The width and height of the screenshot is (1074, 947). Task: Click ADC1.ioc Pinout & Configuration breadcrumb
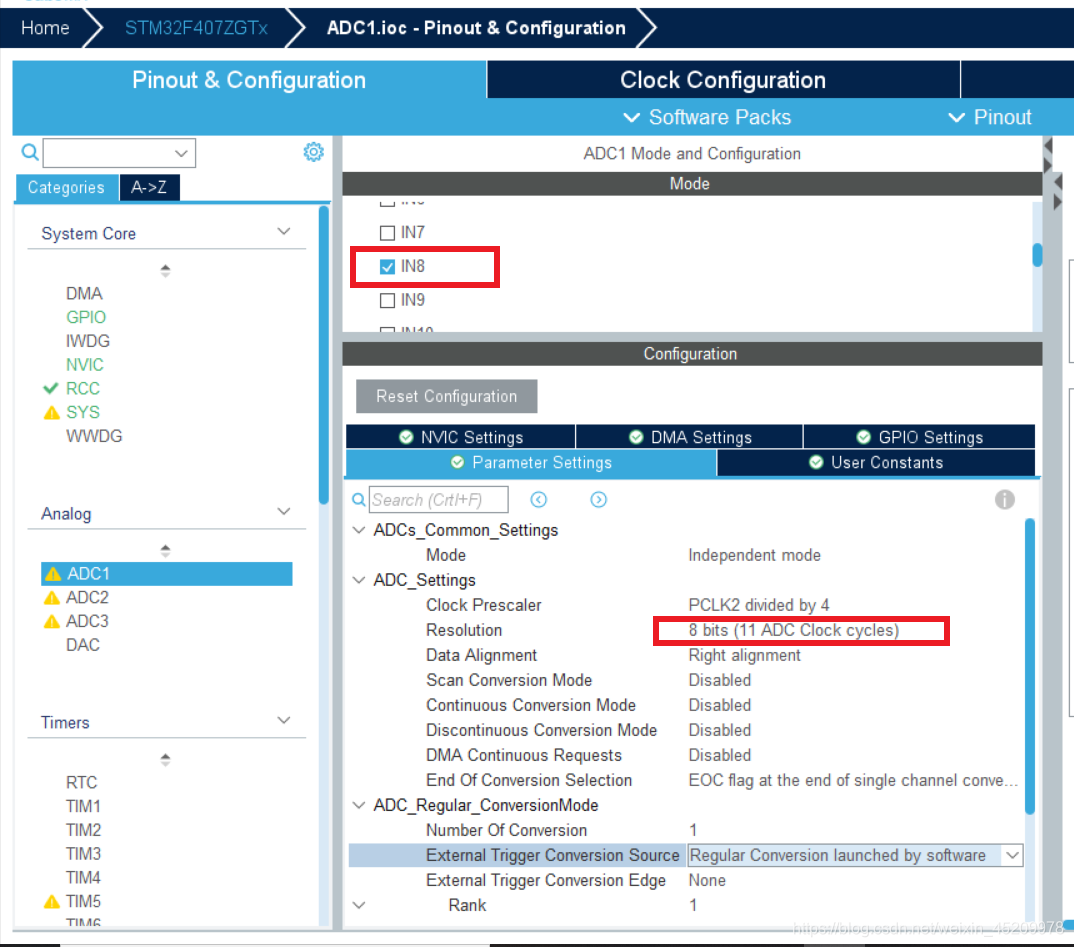point(476,28)
